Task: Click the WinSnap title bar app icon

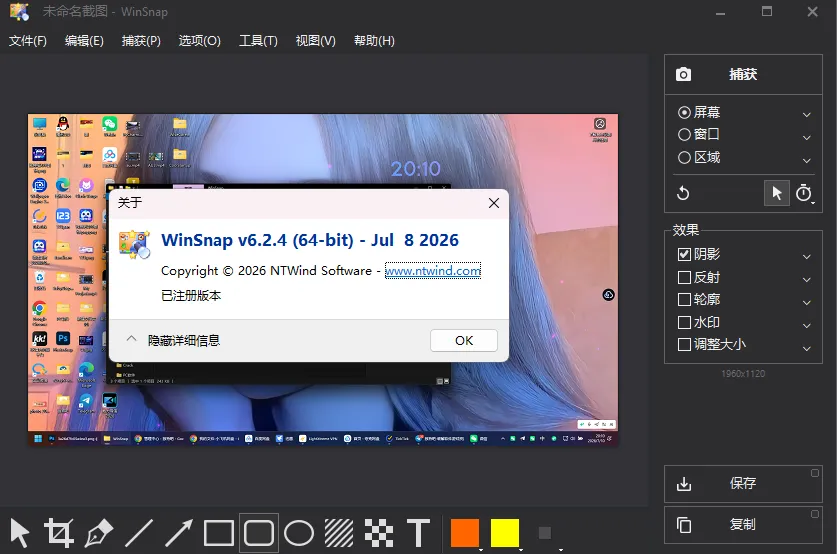Action: (19, 11)
